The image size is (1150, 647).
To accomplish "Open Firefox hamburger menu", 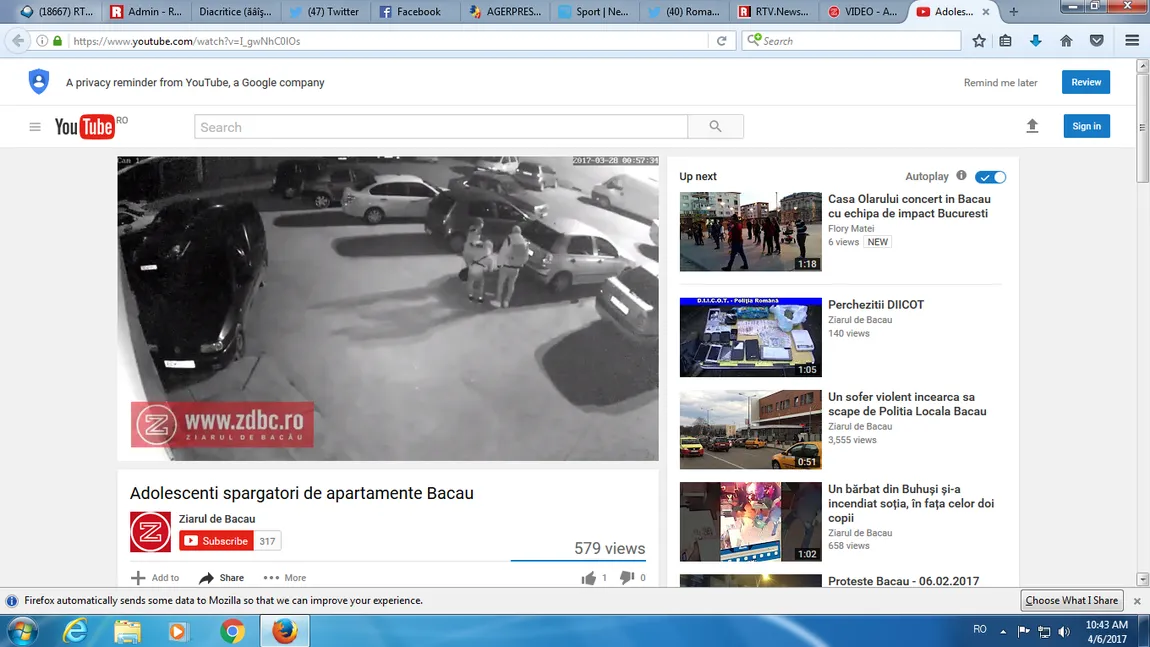I will (1132, 41).
